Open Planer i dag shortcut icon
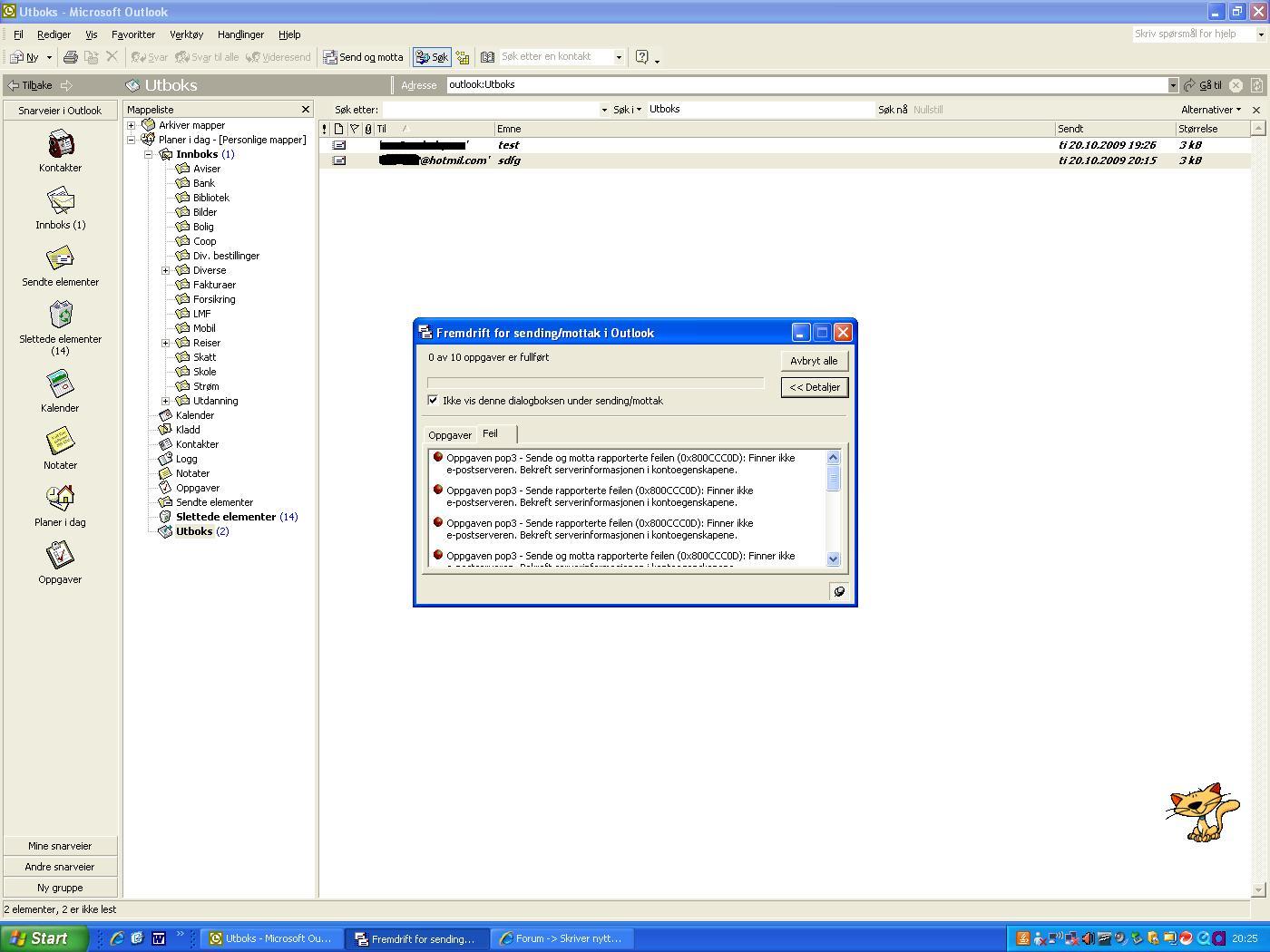This screenshot has height=952, width=1270. coord(61,499)
